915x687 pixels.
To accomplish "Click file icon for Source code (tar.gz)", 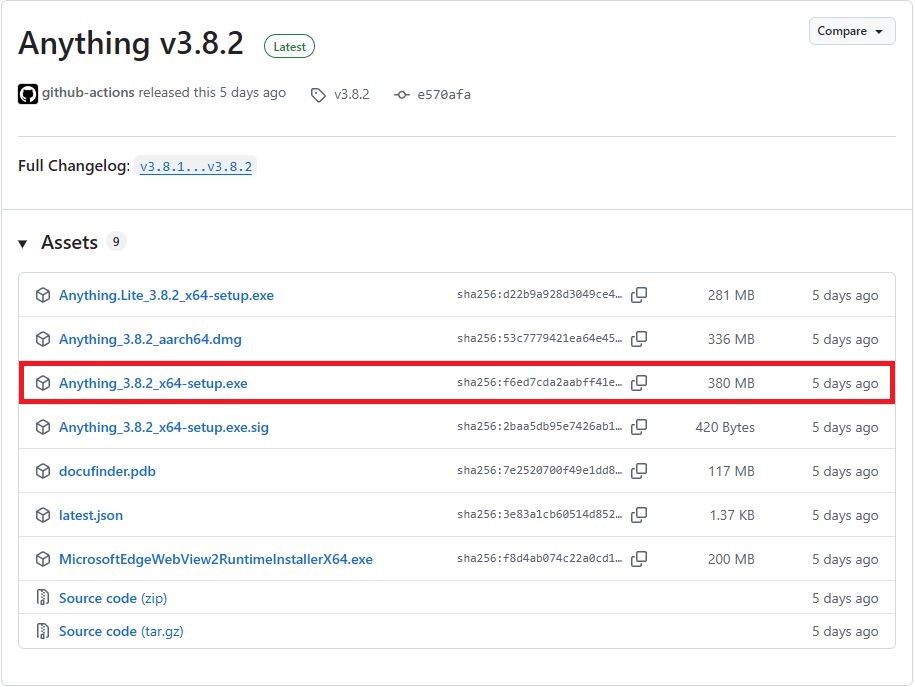I will point(43,630).
